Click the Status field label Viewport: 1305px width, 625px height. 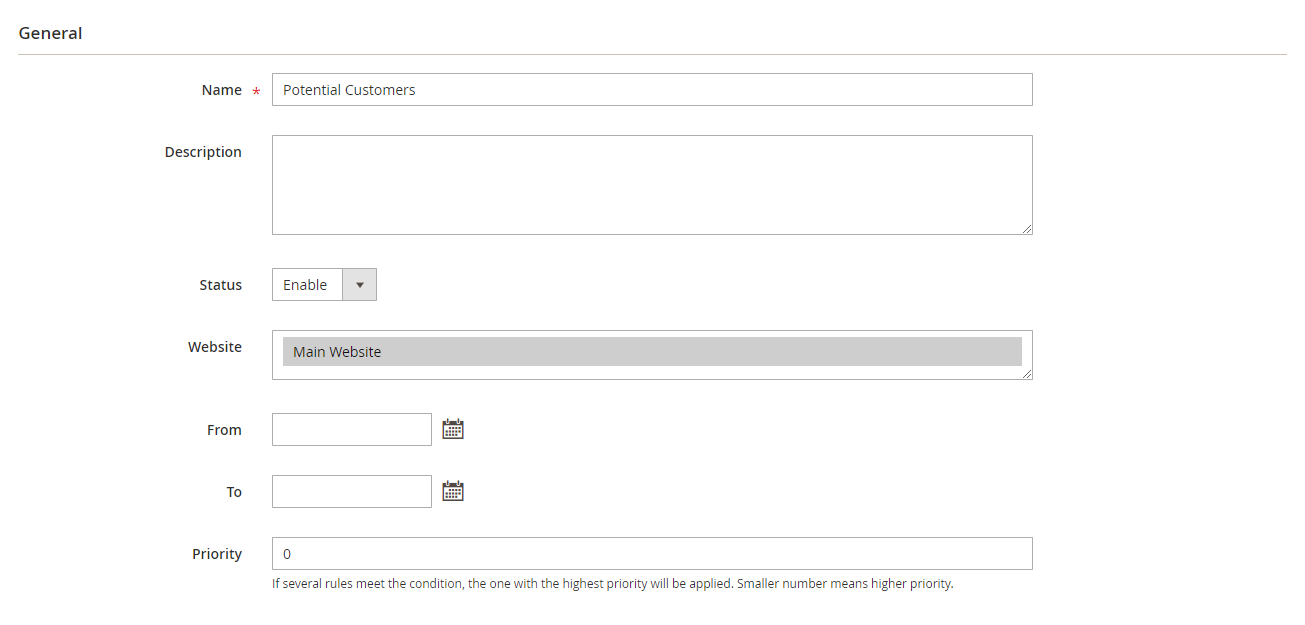point(220,285)
